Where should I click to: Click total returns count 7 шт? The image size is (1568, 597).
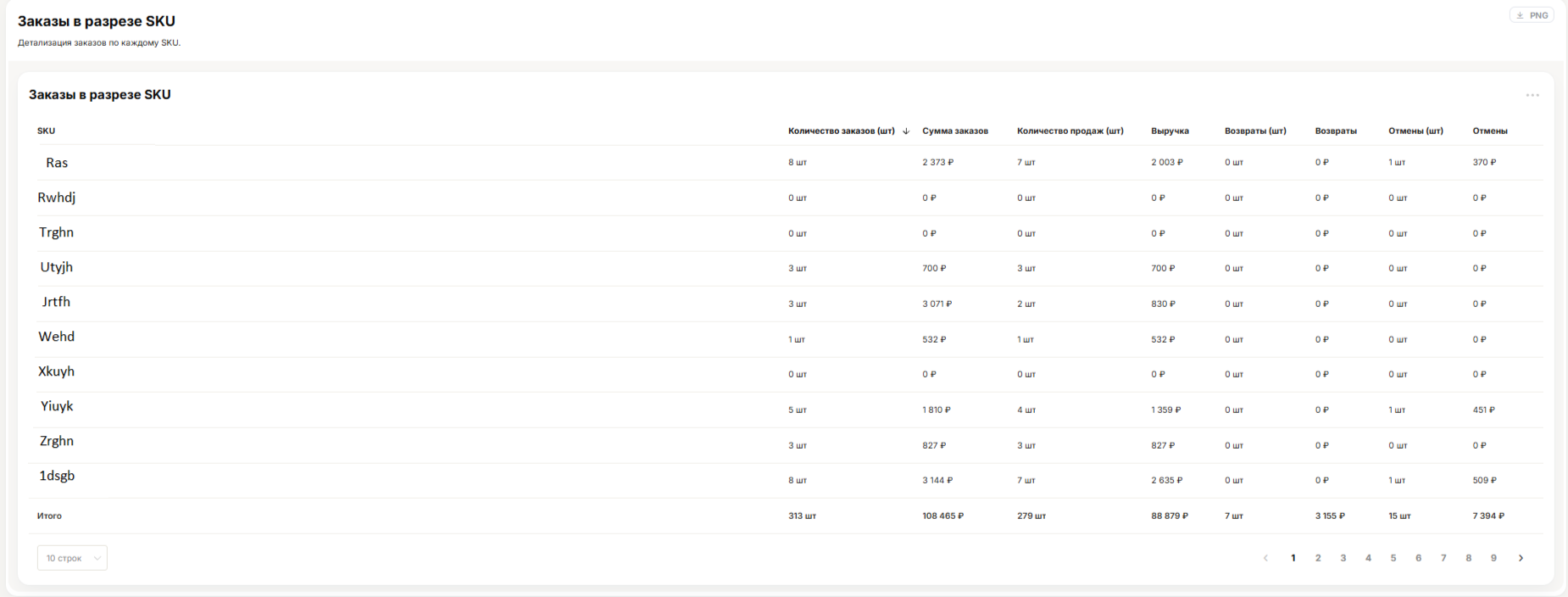tap(1234, 516)
